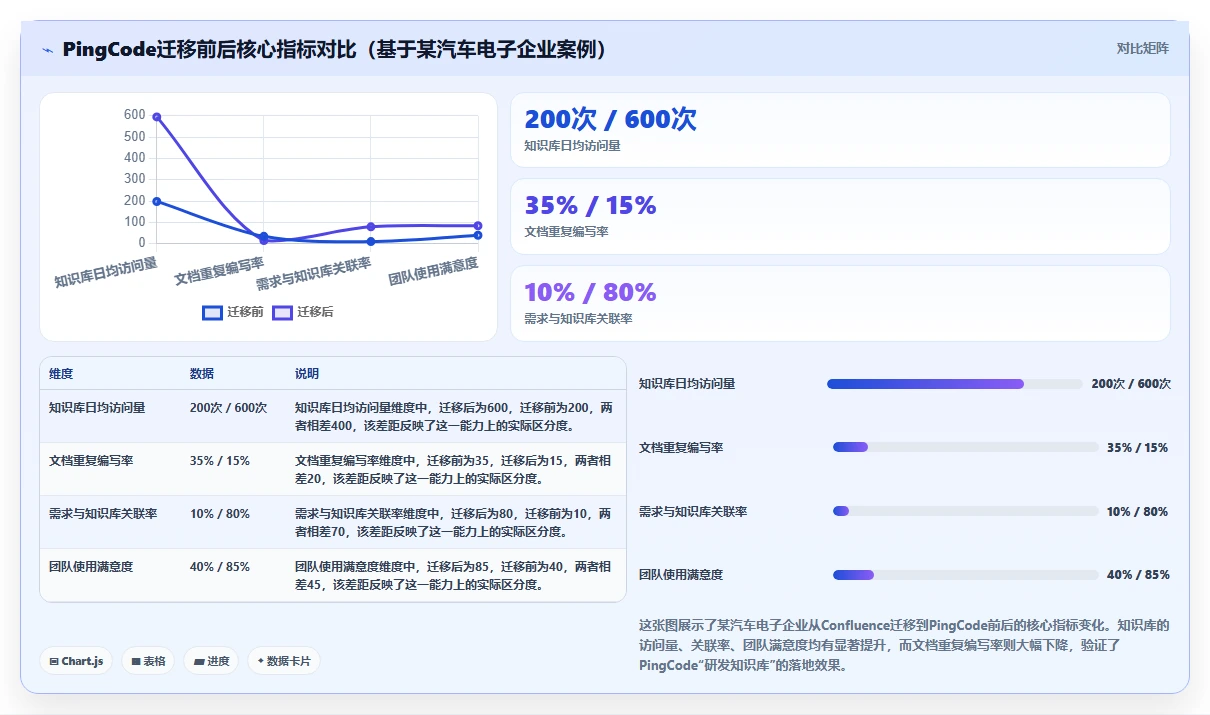Image resolution: width=1210 pixels, height=715 pixels.
Task: Click the 团队使用满意度 row description text
Action: tap(453, 576)
